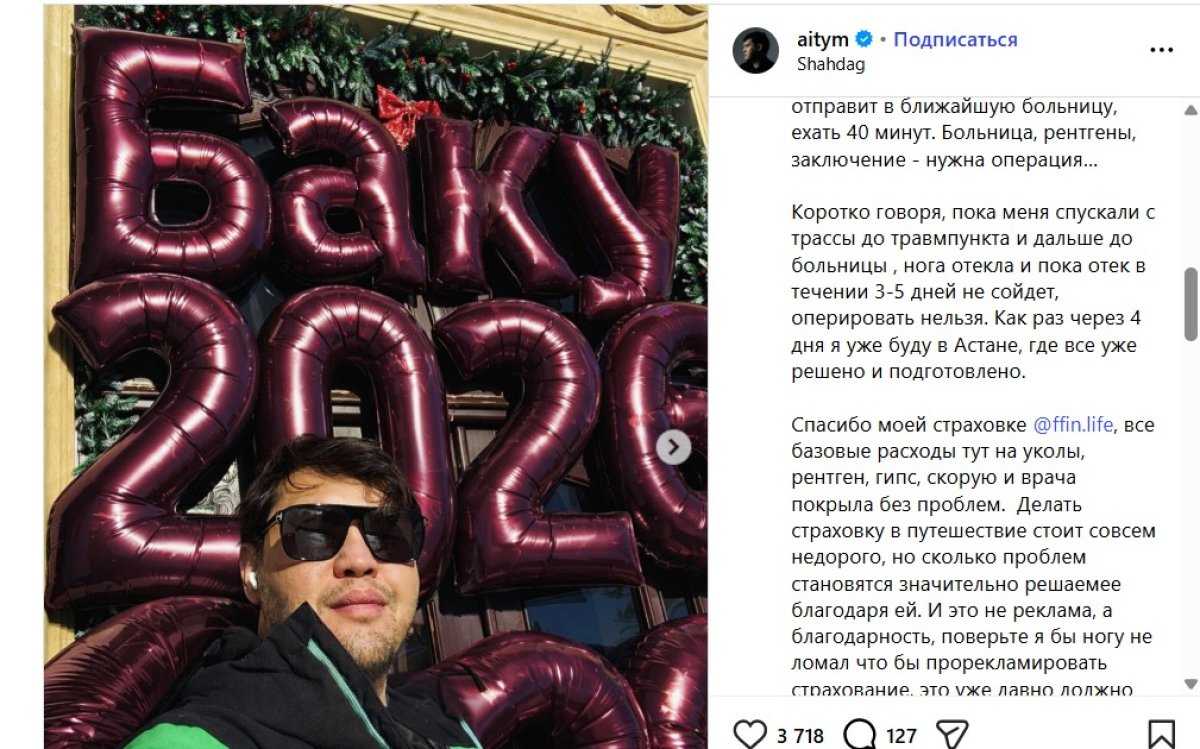Click the caption scrollbar thumb

click(x=1190, y=304)
